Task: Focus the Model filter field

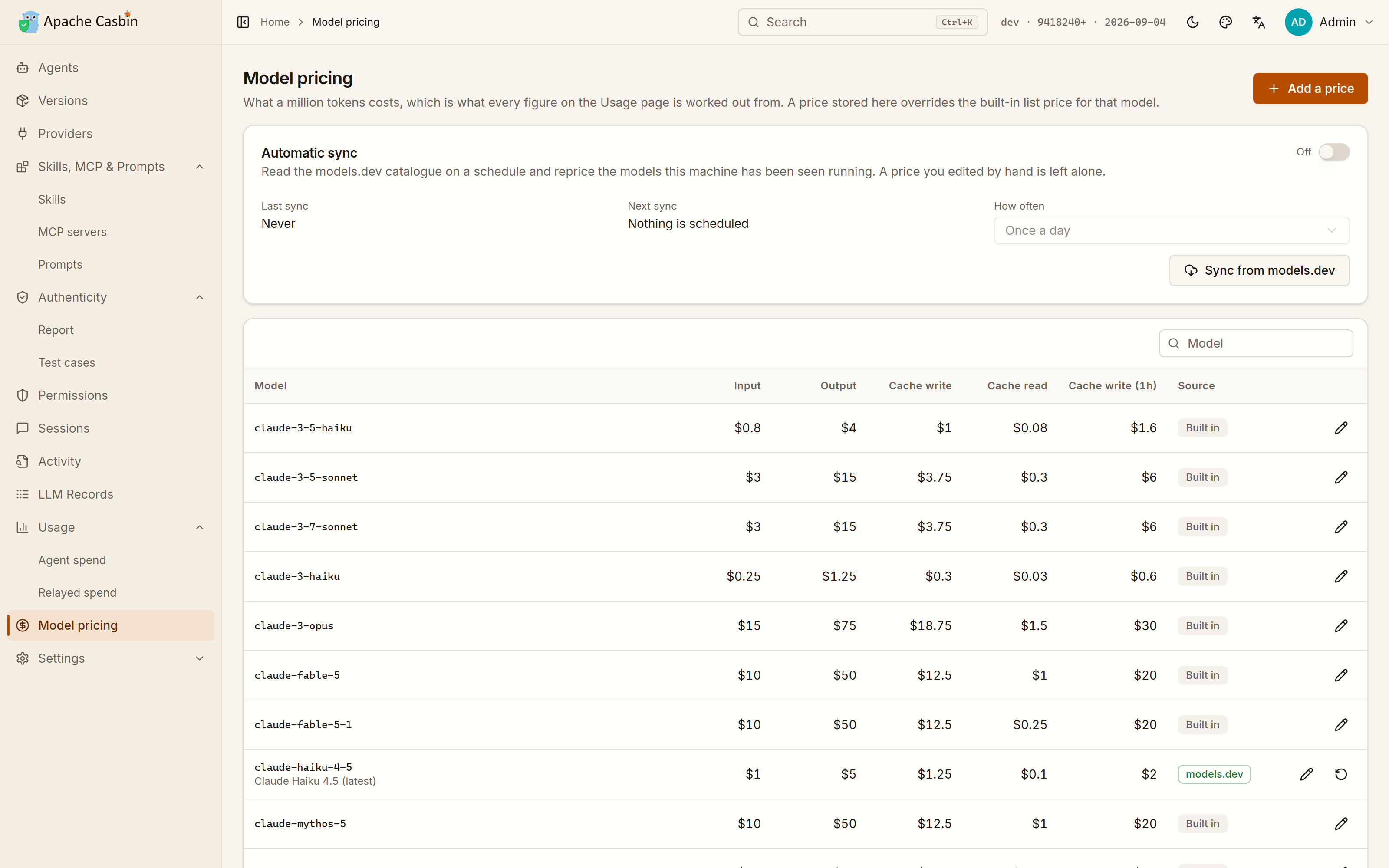Action: [x=1256, y=343]
